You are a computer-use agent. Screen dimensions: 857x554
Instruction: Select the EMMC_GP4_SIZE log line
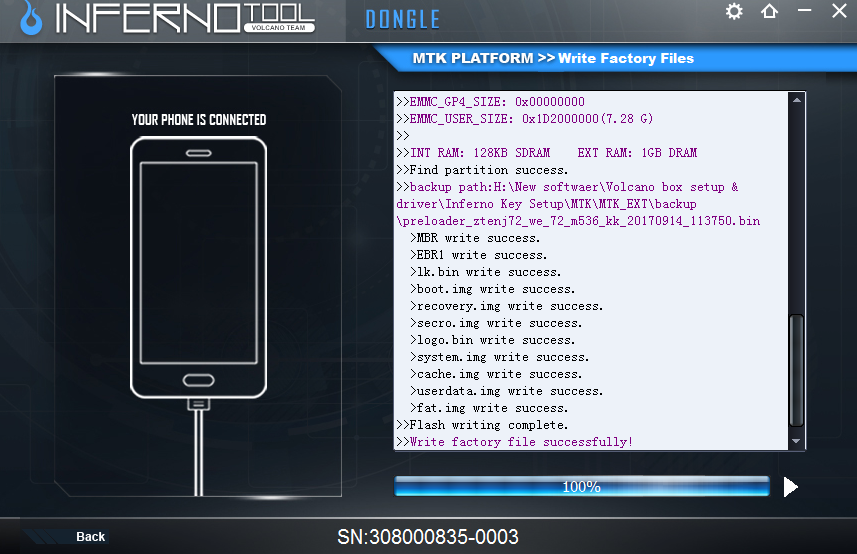coord(490,102)
